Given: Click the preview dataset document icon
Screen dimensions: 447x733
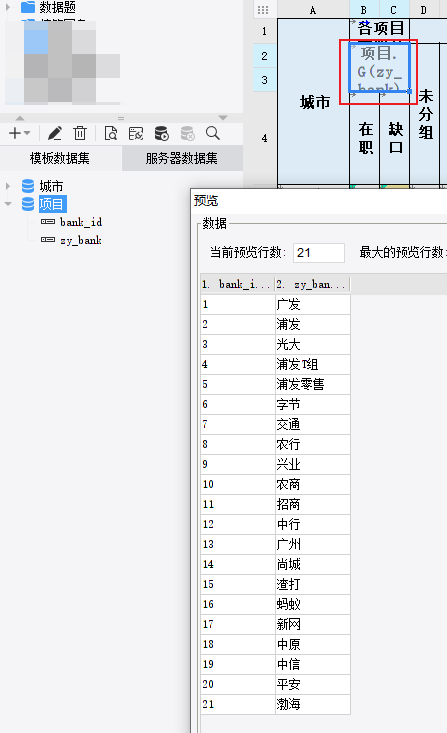Looking at the screenshot, I should coord(111,133).
